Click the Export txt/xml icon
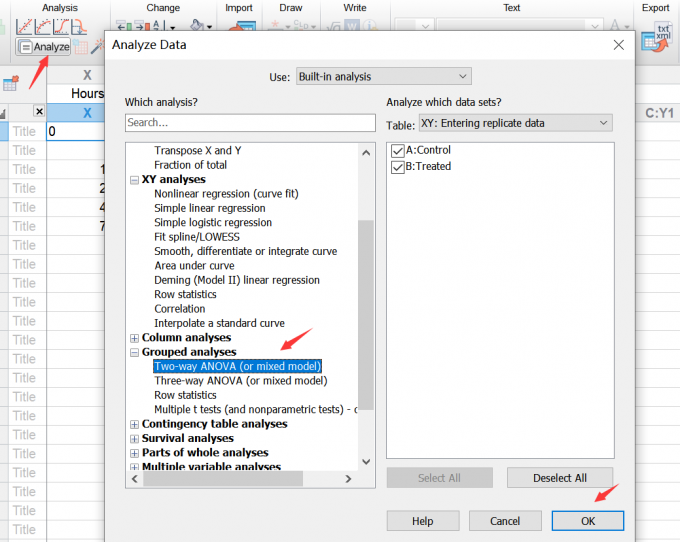 point(657,38)
